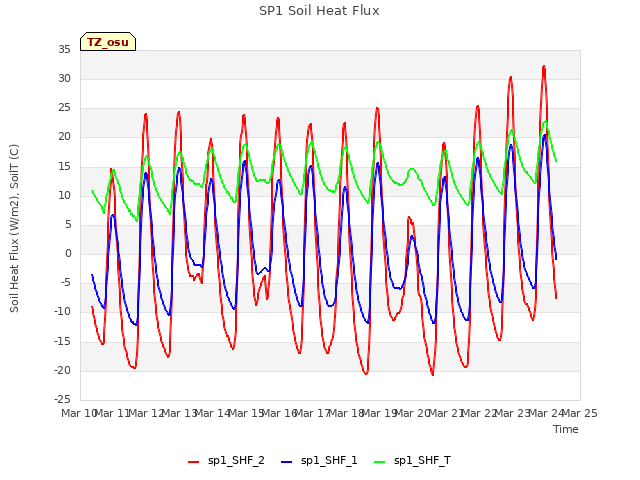
Task: Click the Mar 10 x-axis tick label
Action: [79, 413]
